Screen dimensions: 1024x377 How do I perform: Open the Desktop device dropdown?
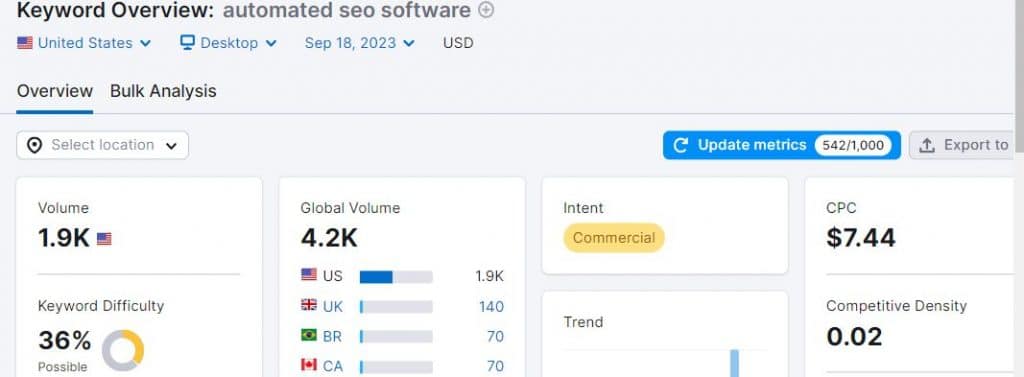[x=229, y=43]
